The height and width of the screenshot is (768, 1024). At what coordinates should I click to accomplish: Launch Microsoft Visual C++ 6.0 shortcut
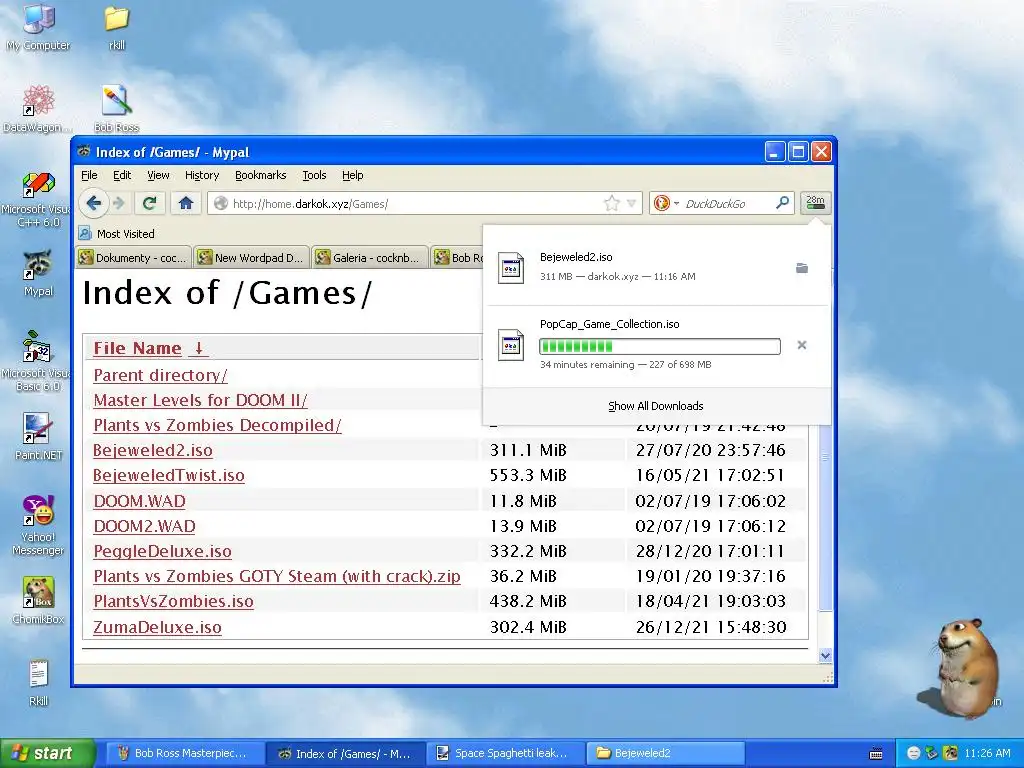click(x=38, y=199)
